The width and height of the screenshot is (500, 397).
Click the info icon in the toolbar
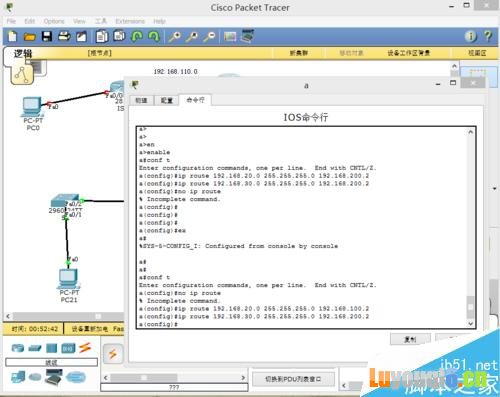471,36
